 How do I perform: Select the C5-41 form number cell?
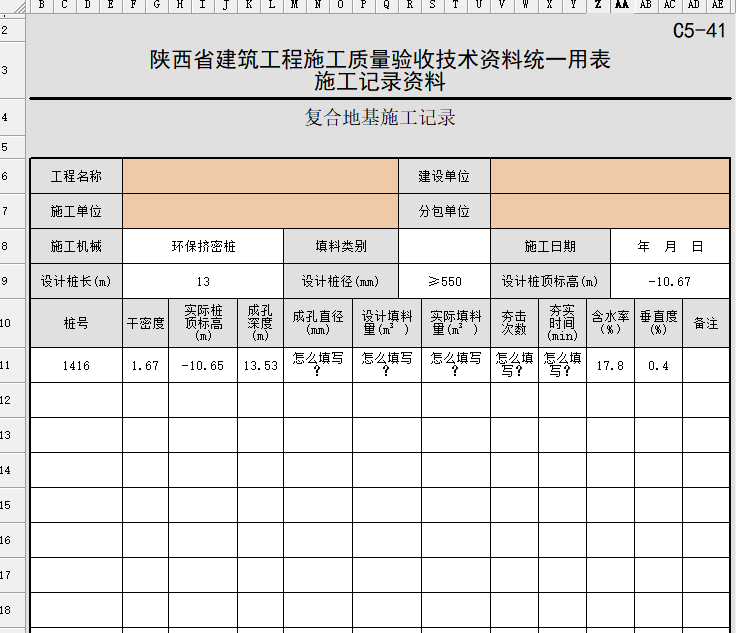699,30
